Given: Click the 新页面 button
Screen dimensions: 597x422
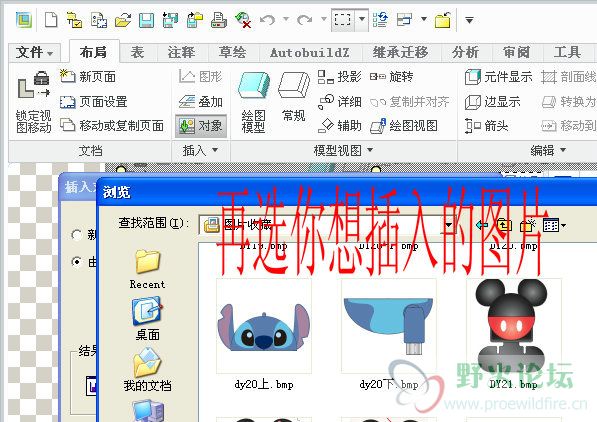Looking at the screenshot, I should coord(88,77).
